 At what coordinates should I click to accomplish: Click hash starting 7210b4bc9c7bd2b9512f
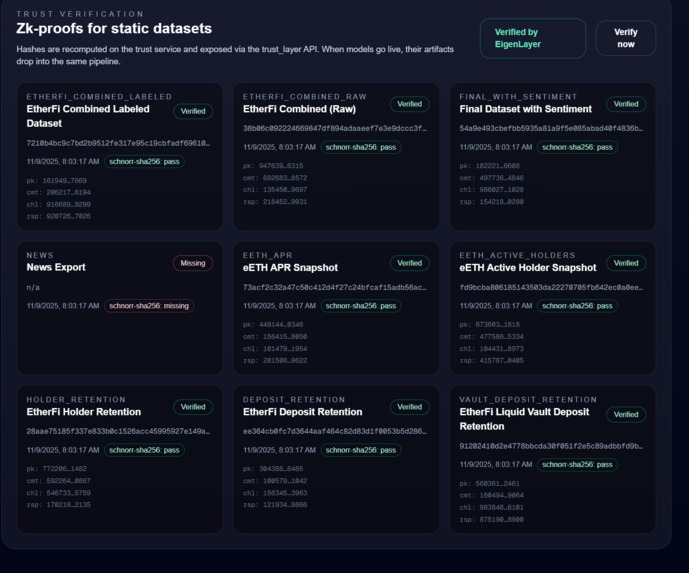(118, 143)
